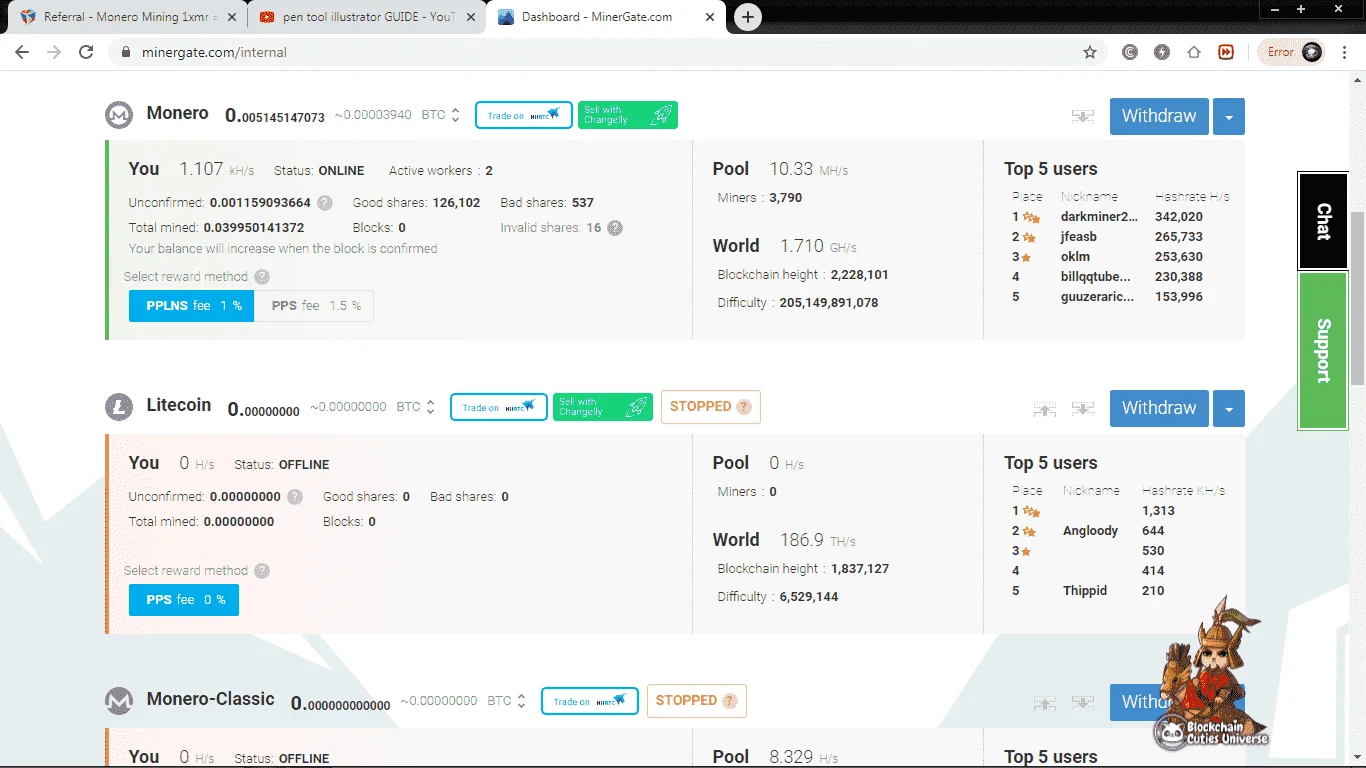Viewport: 1366px width, 768px height.
Task: Change Monero BTC currency selector
Action: pos(441,115)
